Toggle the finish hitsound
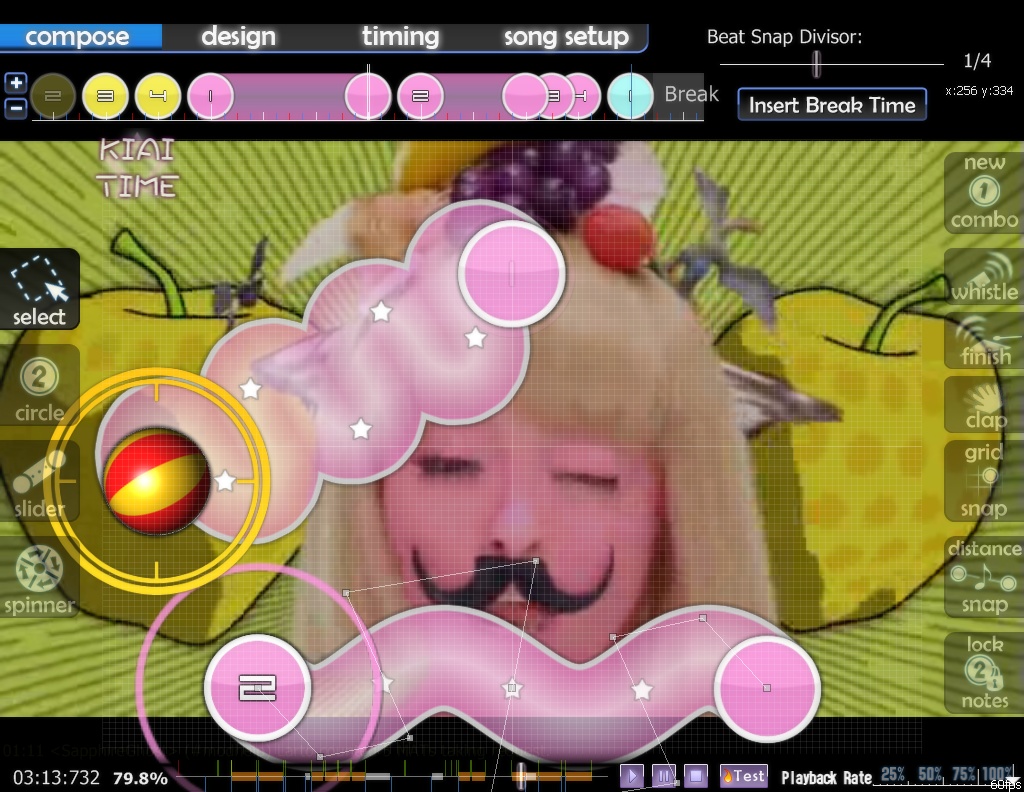Viewport: 1024px width, 792px height. click(984, 341)
